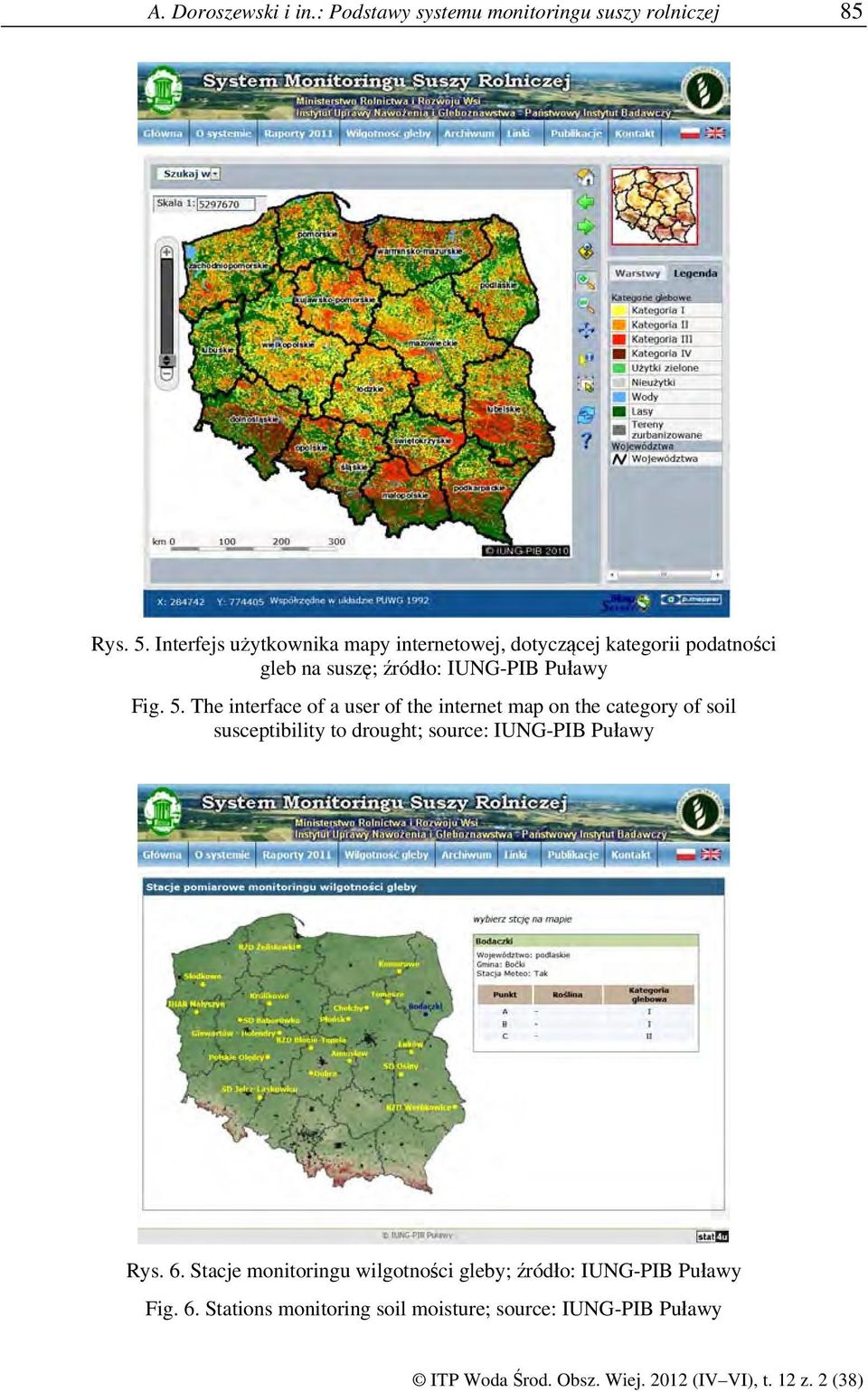868x1392 pixels.
Task: Click the stat4u badge in lower screenshot
Action: pos(712,1236)
